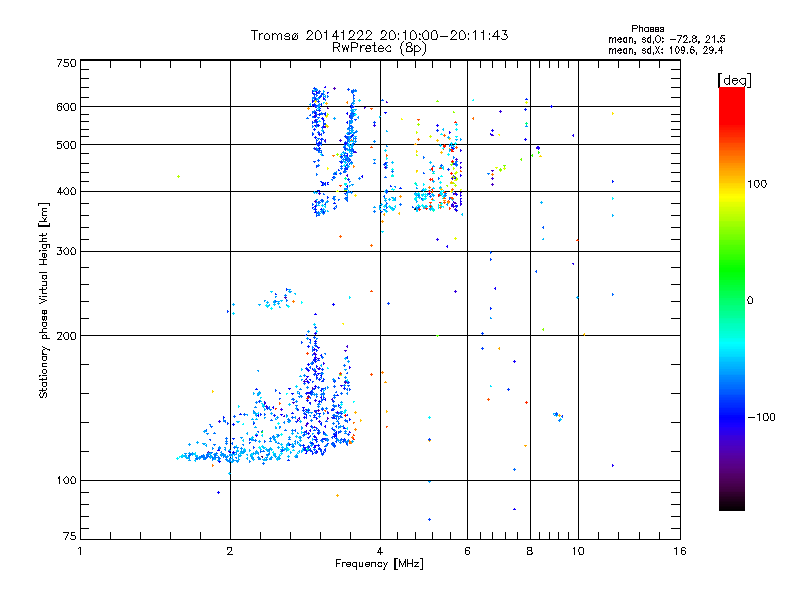The height and width of the screenshot is (600, 800).
Task: Click the y-axis '400' tick label
Action: point(66,191)
